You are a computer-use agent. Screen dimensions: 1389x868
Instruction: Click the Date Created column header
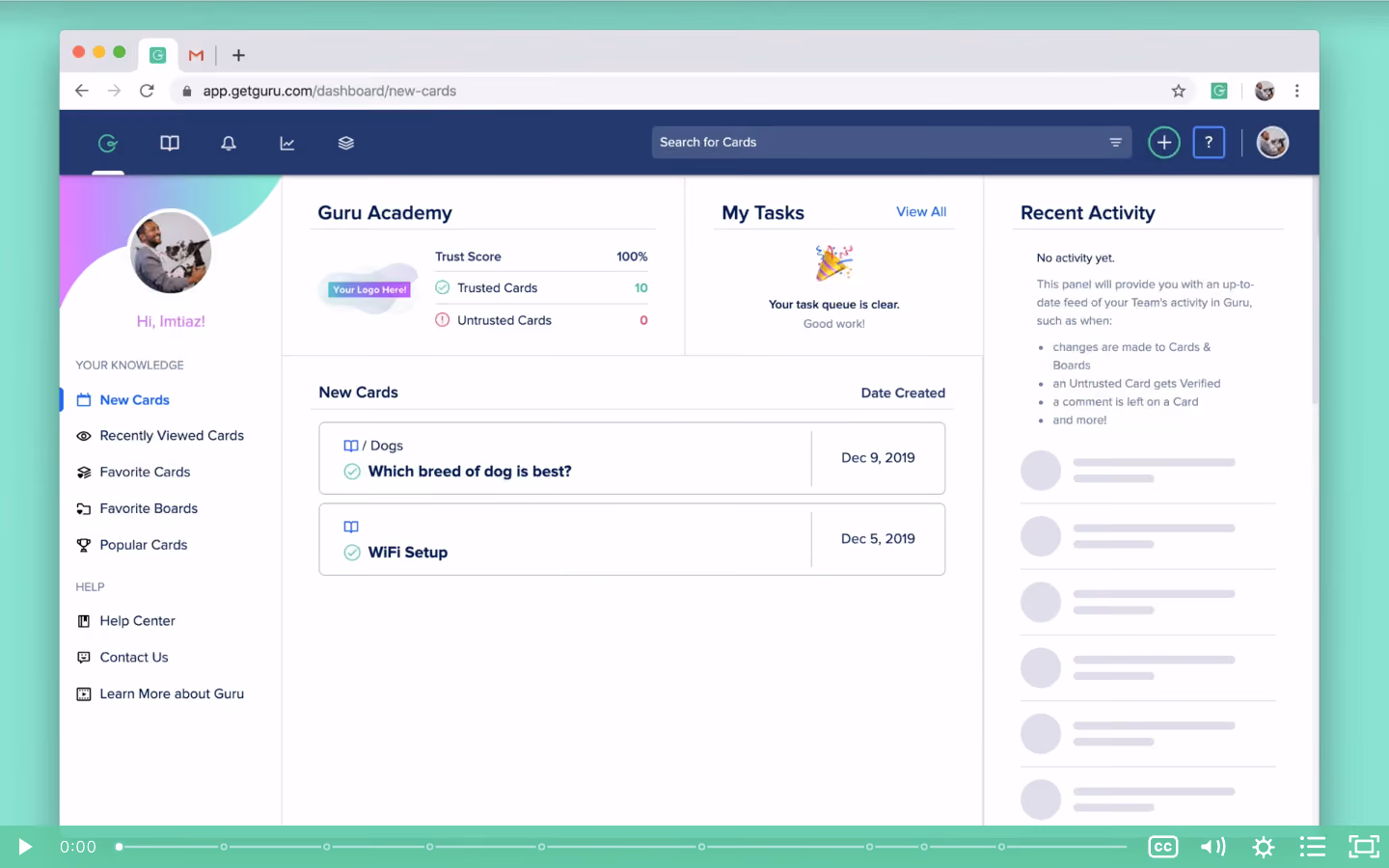903,393
